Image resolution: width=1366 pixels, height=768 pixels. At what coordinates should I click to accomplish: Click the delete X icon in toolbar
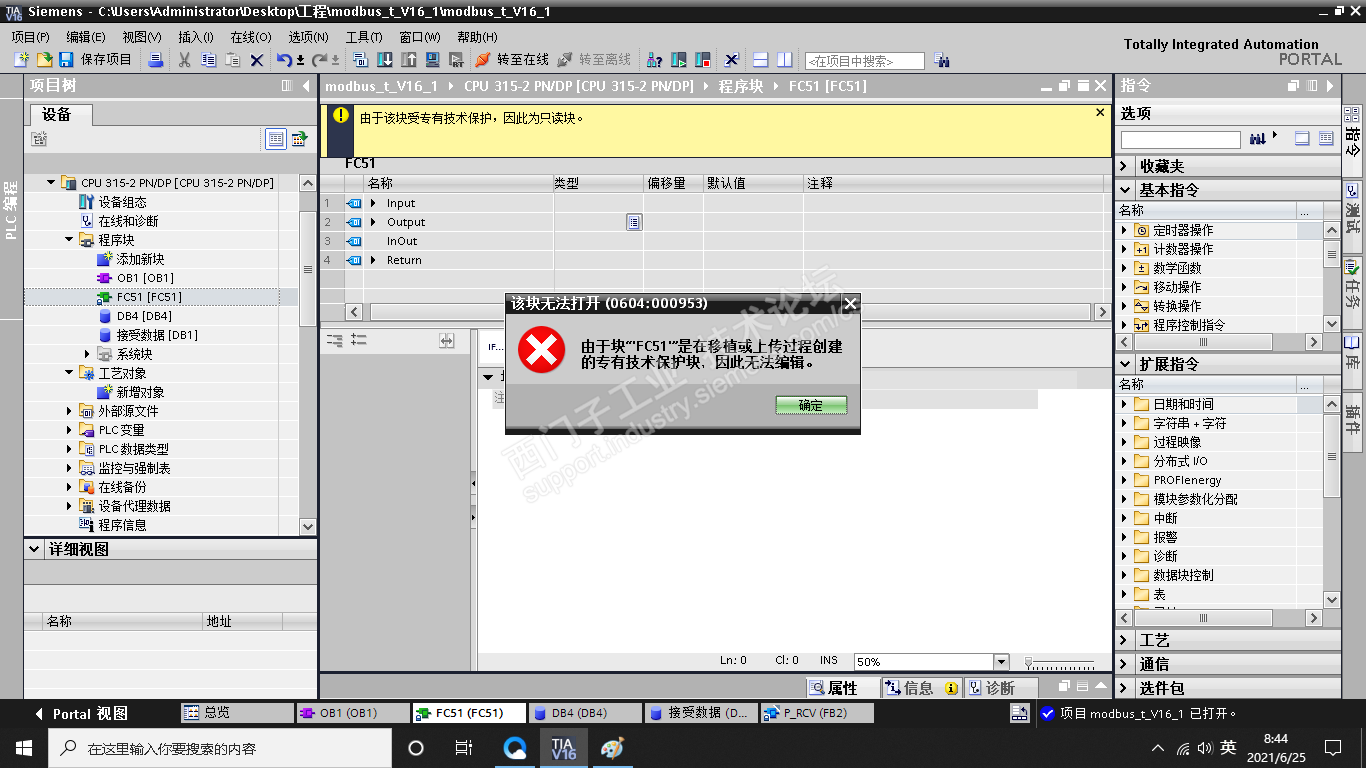(257, 60)
